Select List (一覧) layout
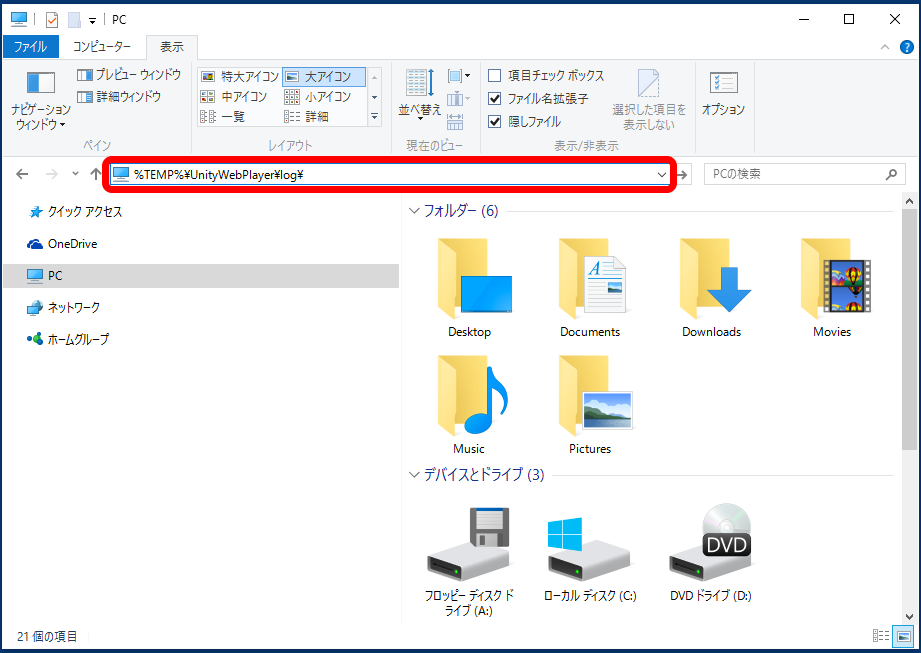This screenshot has height=653, width=921. [223, 116]
